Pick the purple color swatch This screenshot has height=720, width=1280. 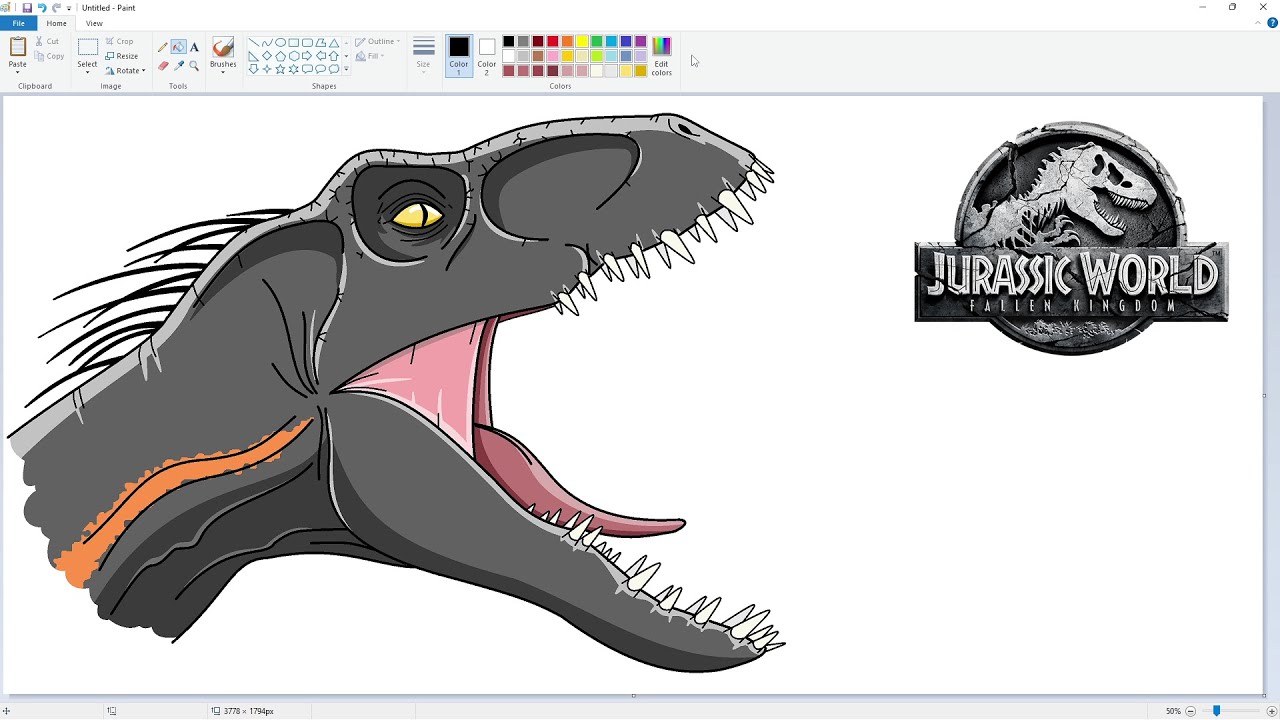641,41
